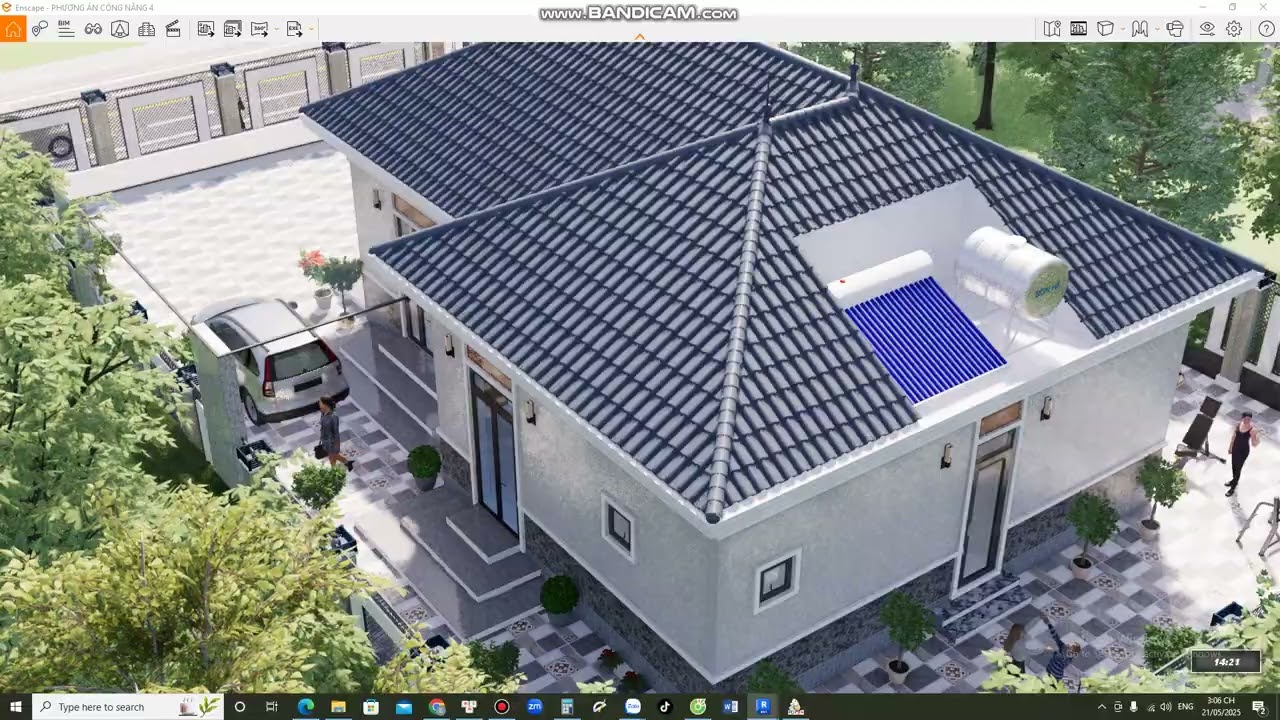
Task: Toggle the BIM info mode icon
Action: click(x=66, y=29)
